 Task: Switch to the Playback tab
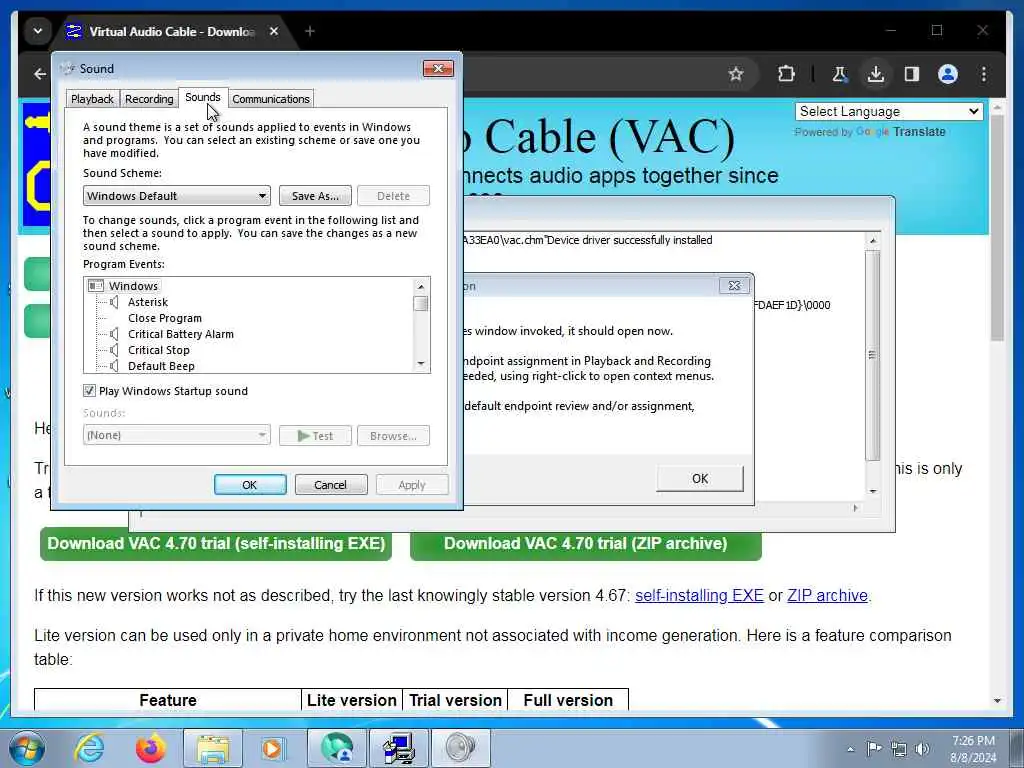coord(92,99)
